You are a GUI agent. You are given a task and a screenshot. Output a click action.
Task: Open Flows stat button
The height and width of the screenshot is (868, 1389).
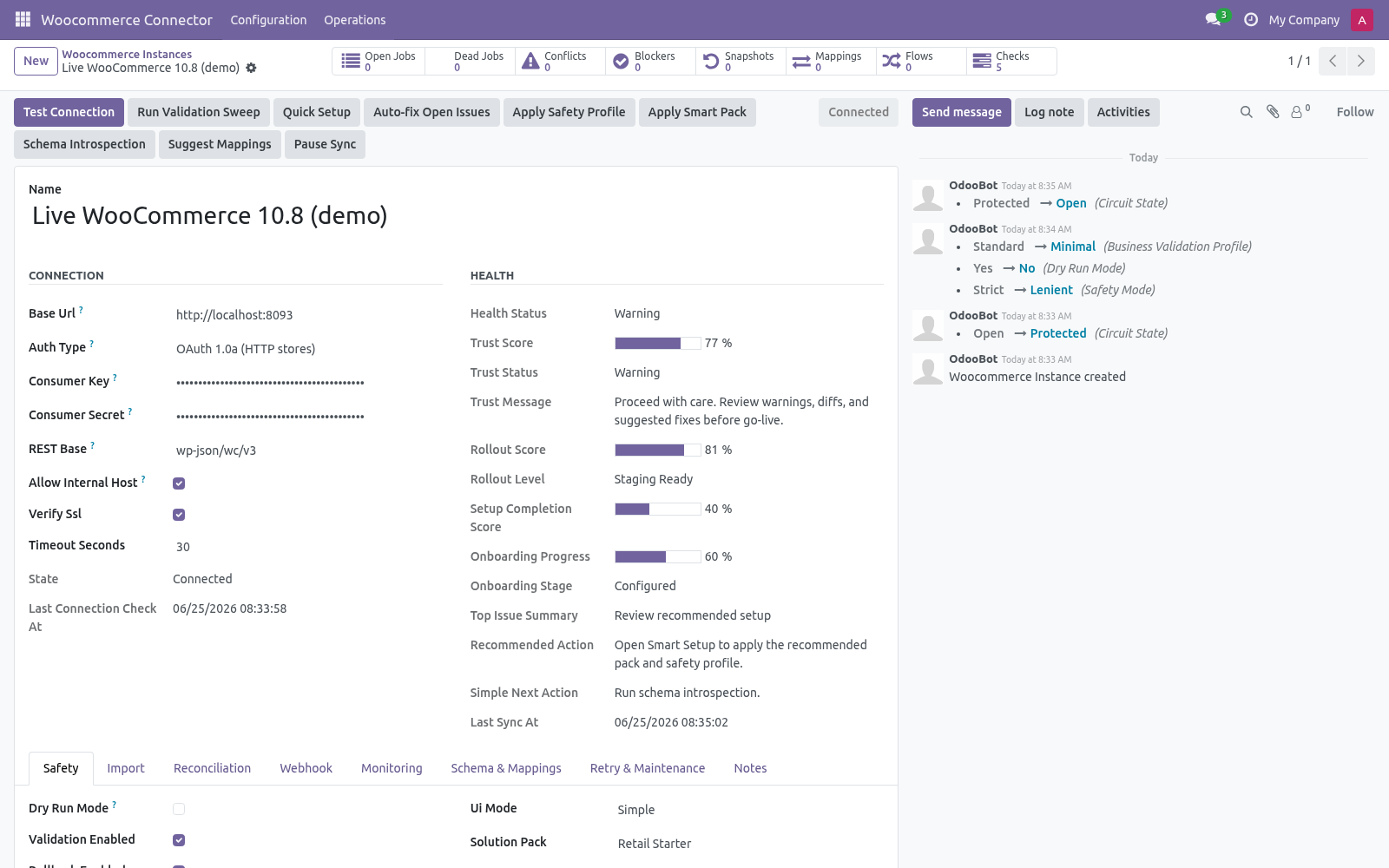tap(921, 61)
